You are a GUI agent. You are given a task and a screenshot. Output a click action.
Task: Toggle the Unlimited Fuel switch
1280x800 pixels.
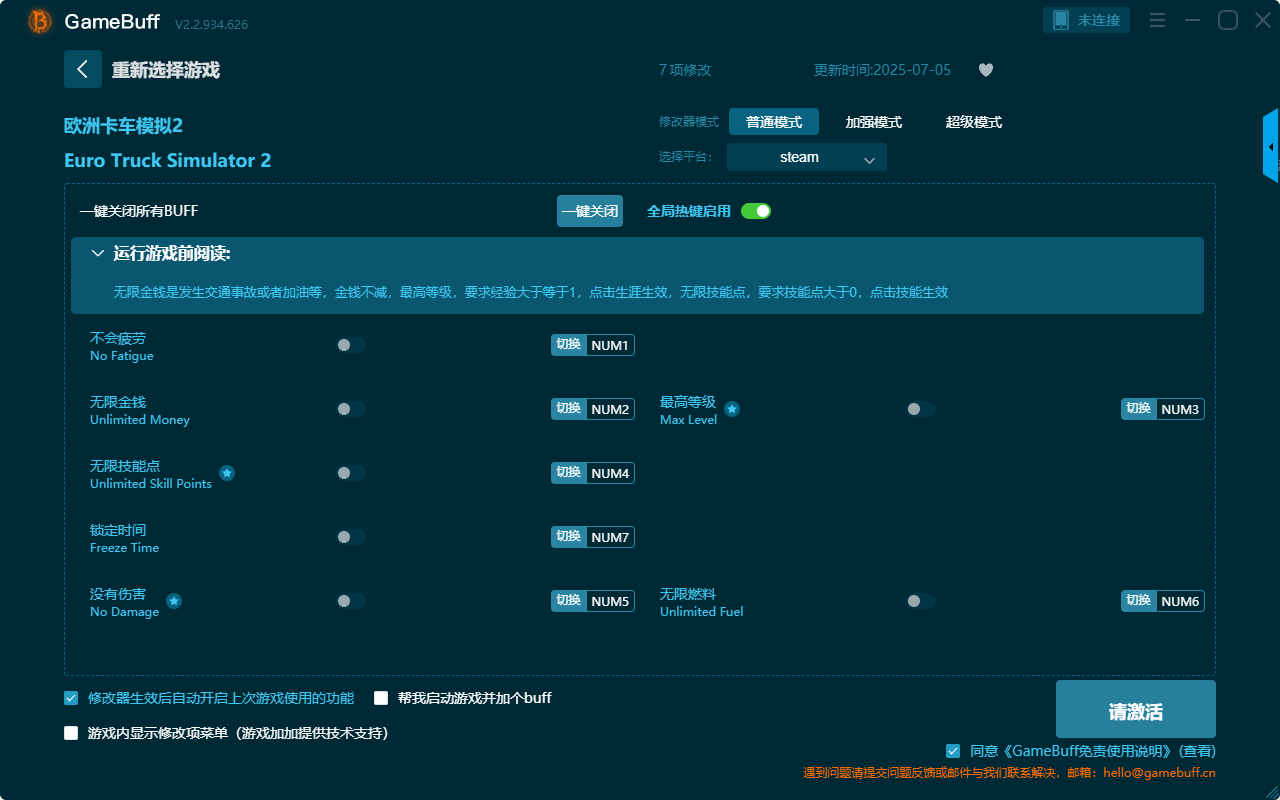[x=920, y=601]
